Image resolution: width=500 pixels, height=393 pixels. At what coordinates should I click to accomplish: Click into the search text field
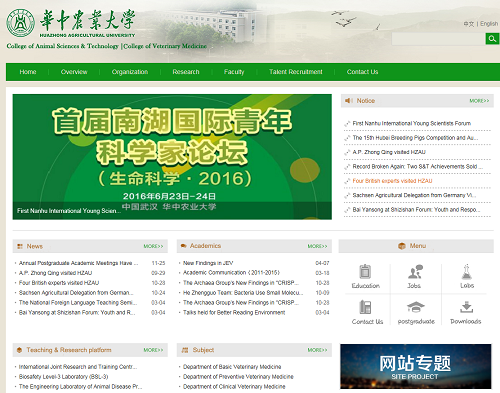pos(438,39)
